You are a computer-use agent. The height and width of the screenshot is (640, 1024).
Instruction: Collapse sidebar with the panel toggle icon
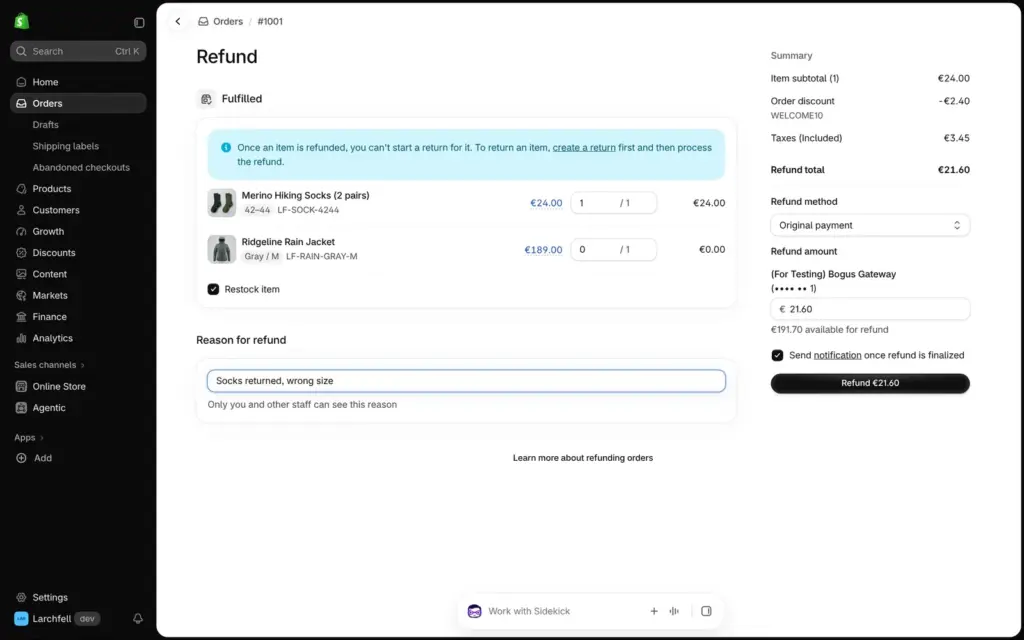pos(139,23)
